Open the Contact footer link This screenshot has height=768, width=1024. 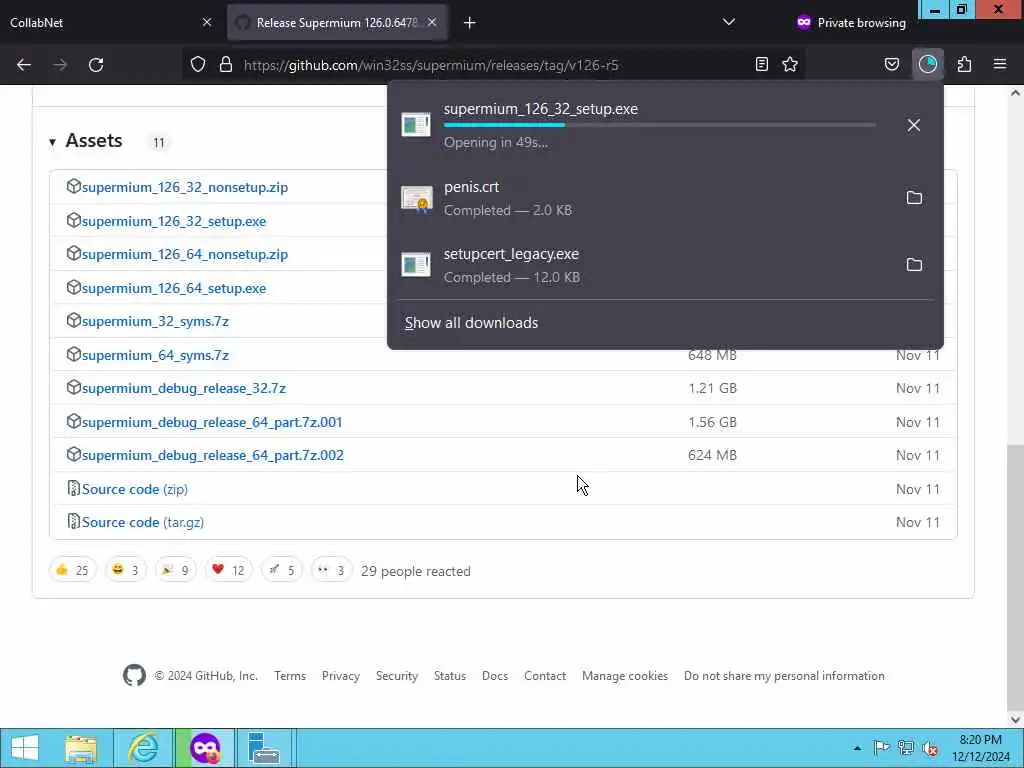pyautogui.click(x=545, y=676)
